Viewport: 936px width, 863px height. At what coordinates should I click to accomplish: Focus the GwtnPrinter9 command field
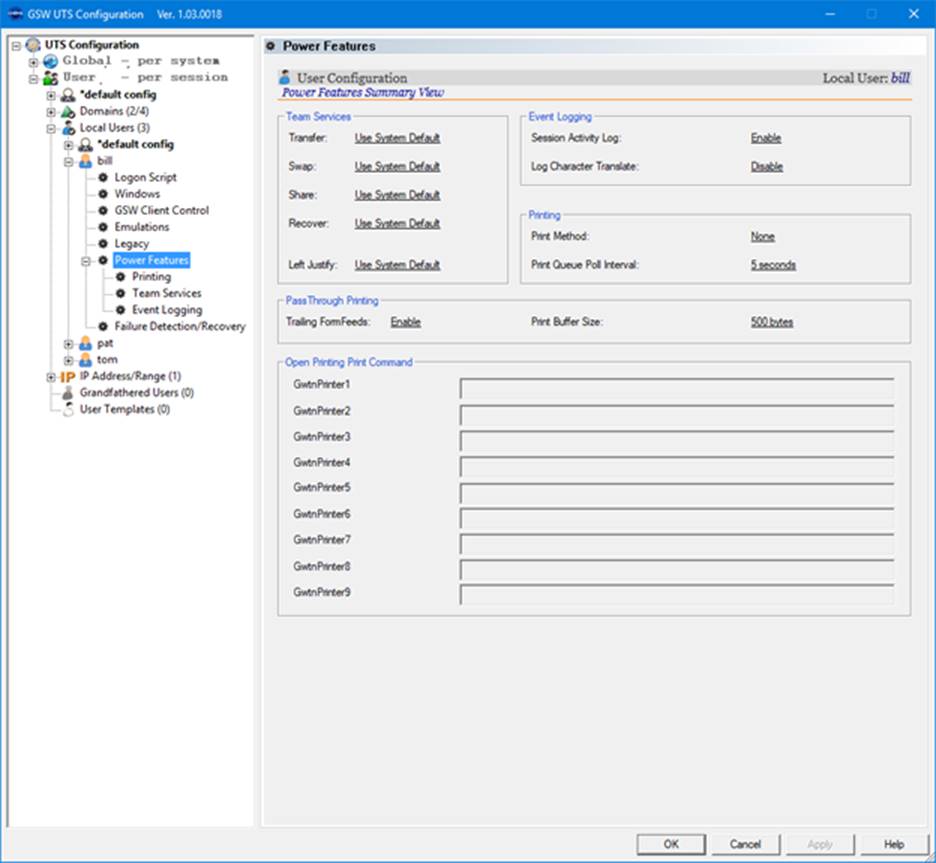pos(677,595)
